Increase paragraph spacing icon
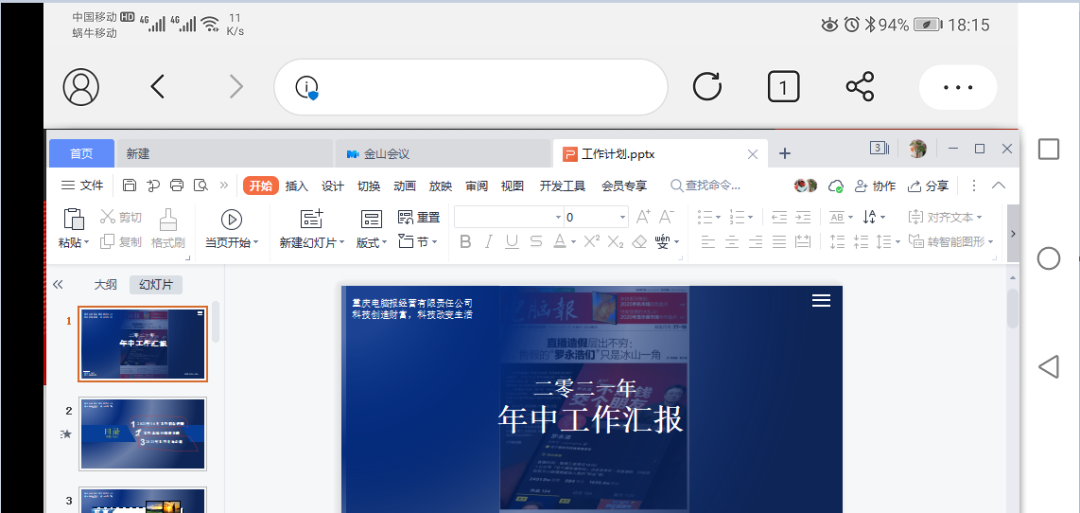Viewport: 1080px width, 513px height. click(837, 242)
